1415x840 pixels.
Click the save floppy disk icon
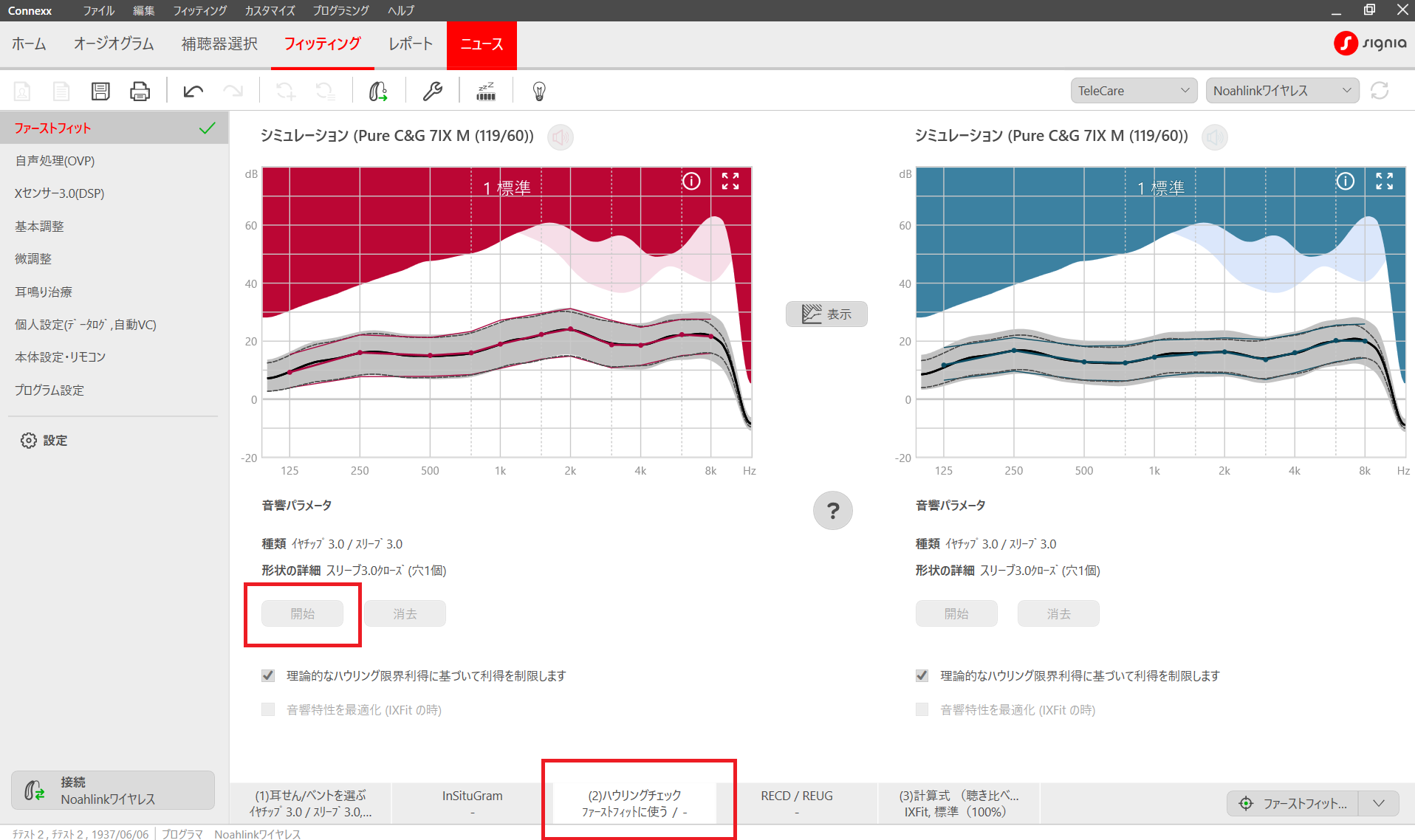[100, 91]
